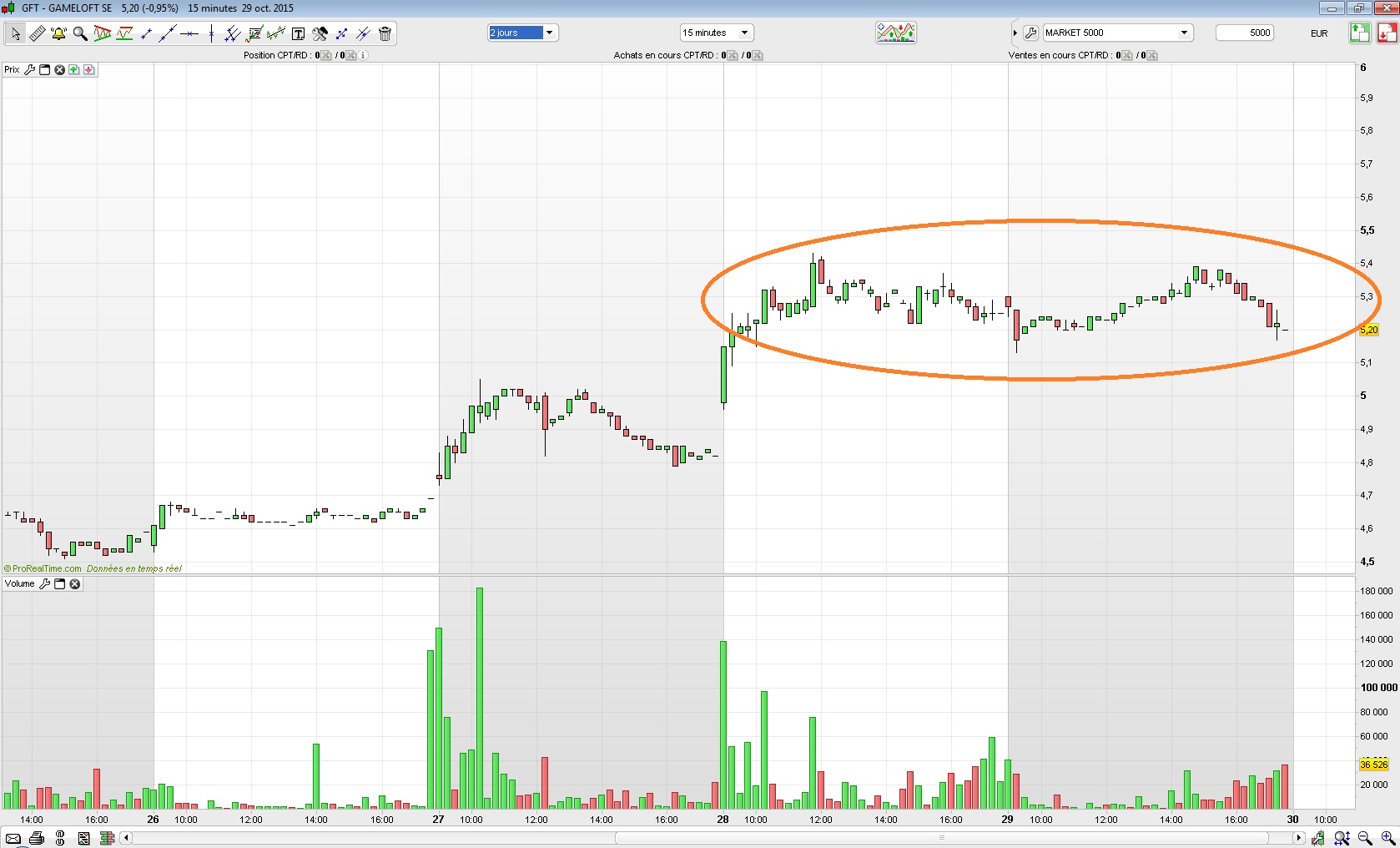The image size is (1400, 848).
Task: Click the chart indicators icon in top bar
Action: click(x=896, y=33)
